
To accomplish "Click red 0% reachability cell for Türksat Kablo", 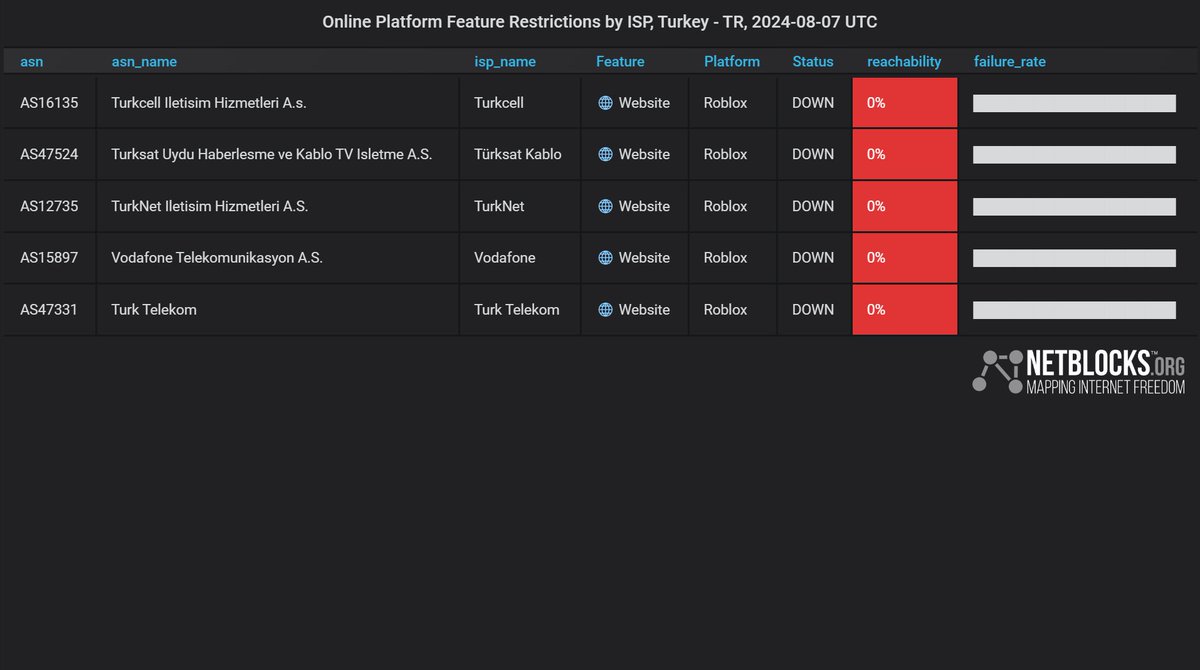I will click(x=905, y=154).
